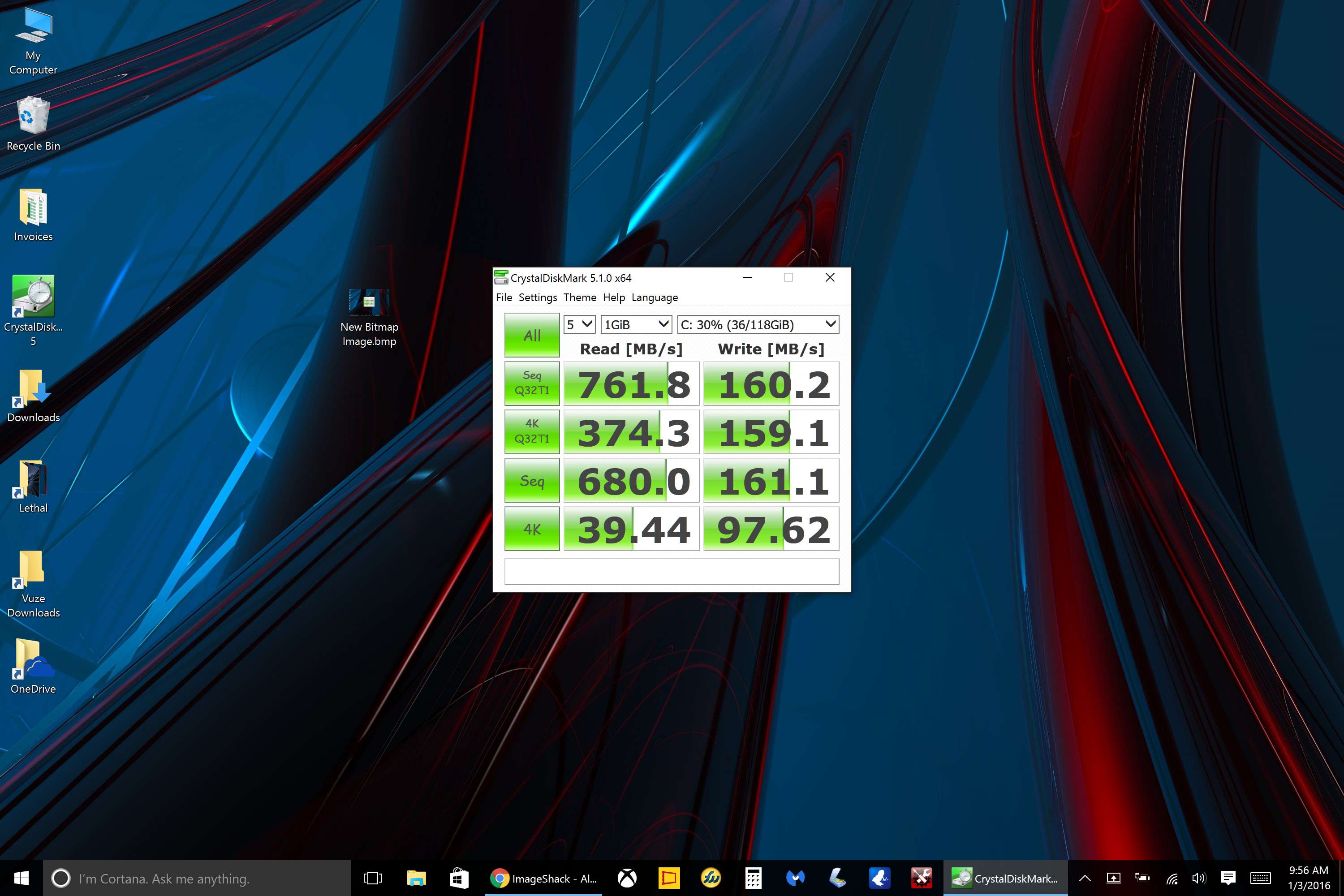This screenshot has width=1344, height=896.
Task: Open the Help menu in CrystalDiskMark
Action: pos(614,297)
